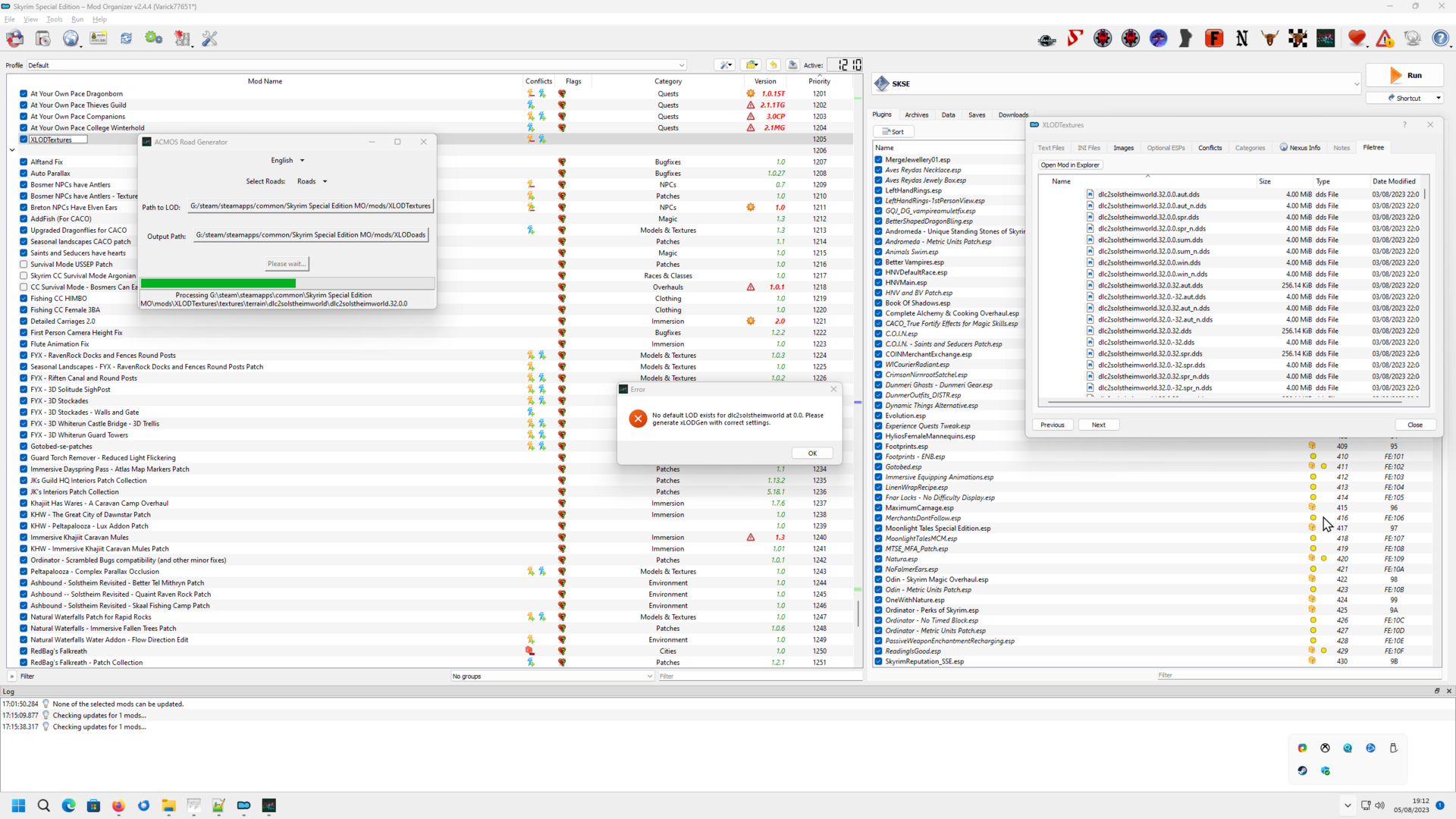Click the puzzle-piece Tools plugin icon
This screenshot has width=1456, height=819.
point(182,38)
